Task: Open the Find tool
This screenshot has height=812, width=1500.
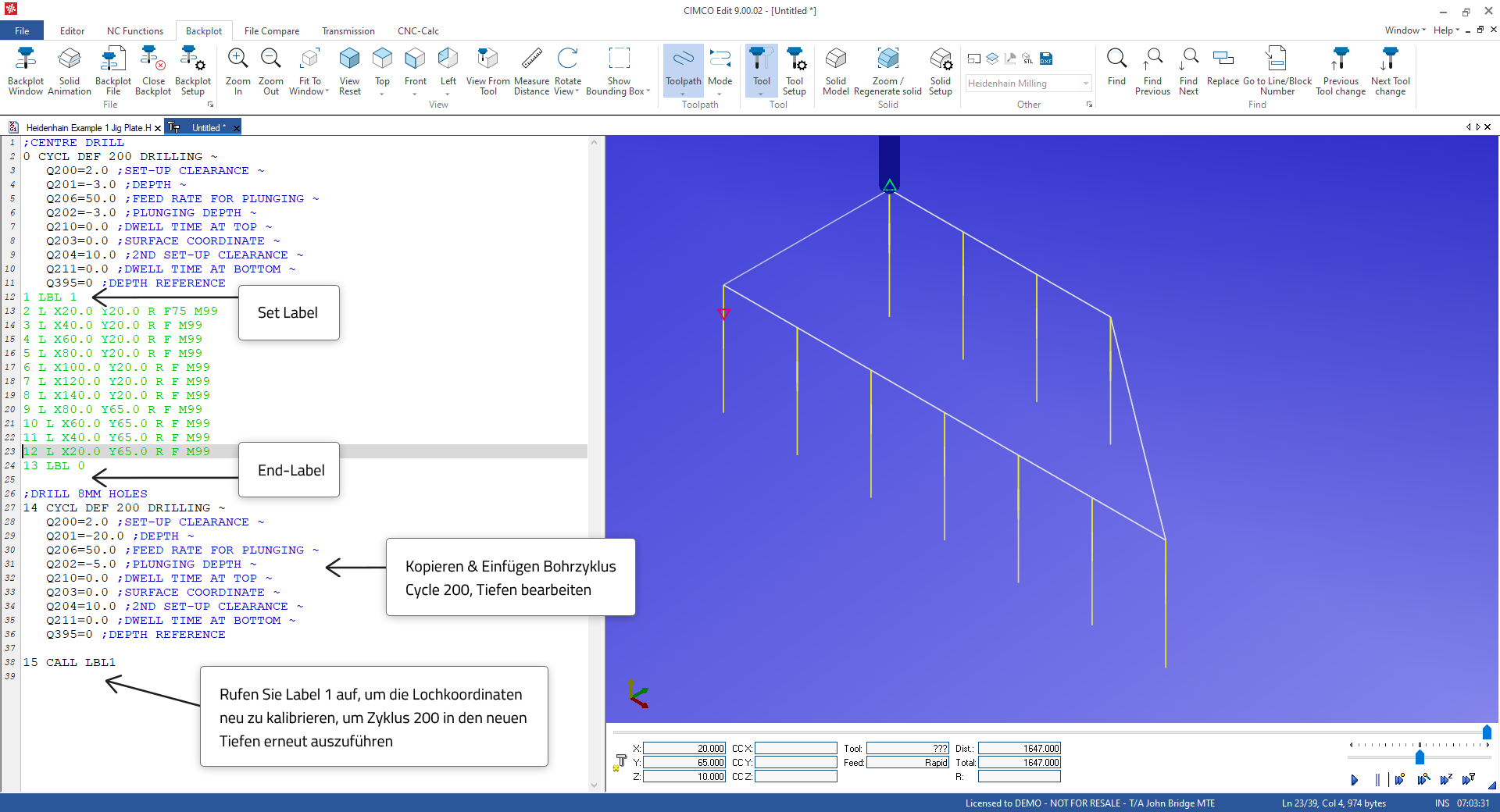Action: point(1117,66)
